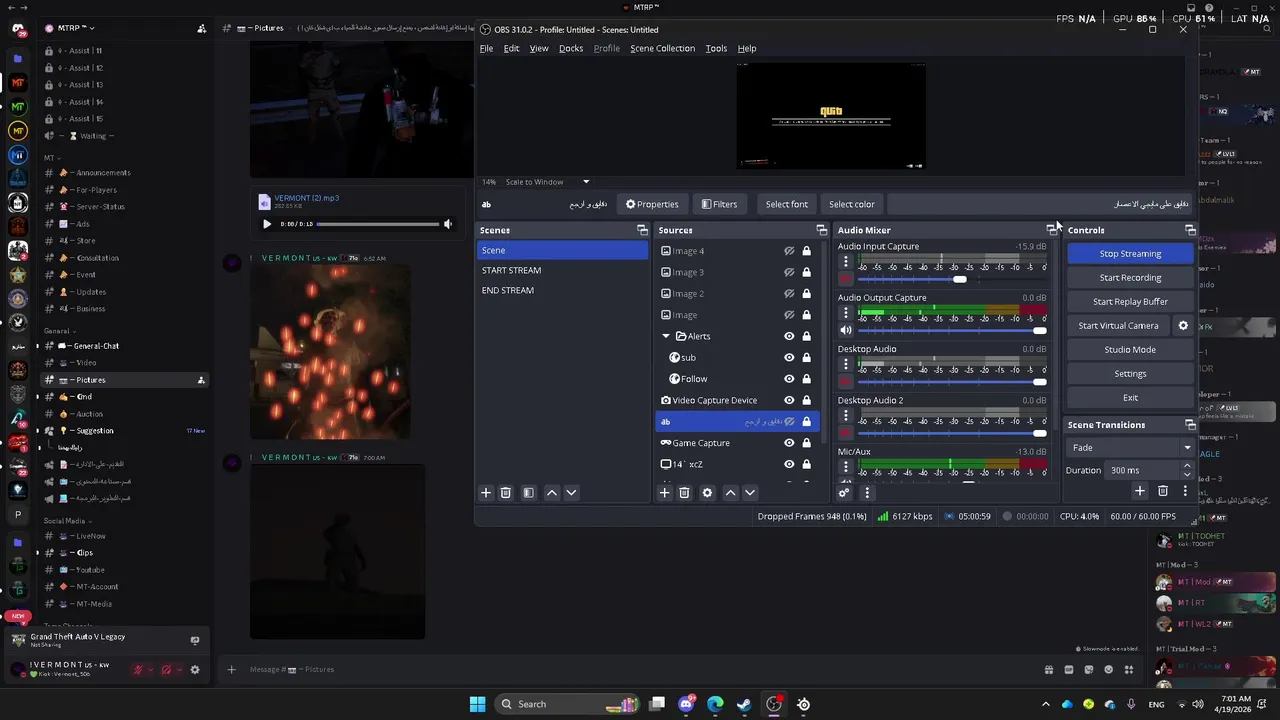Add a new source with plus icon

[x=664, y=492]
